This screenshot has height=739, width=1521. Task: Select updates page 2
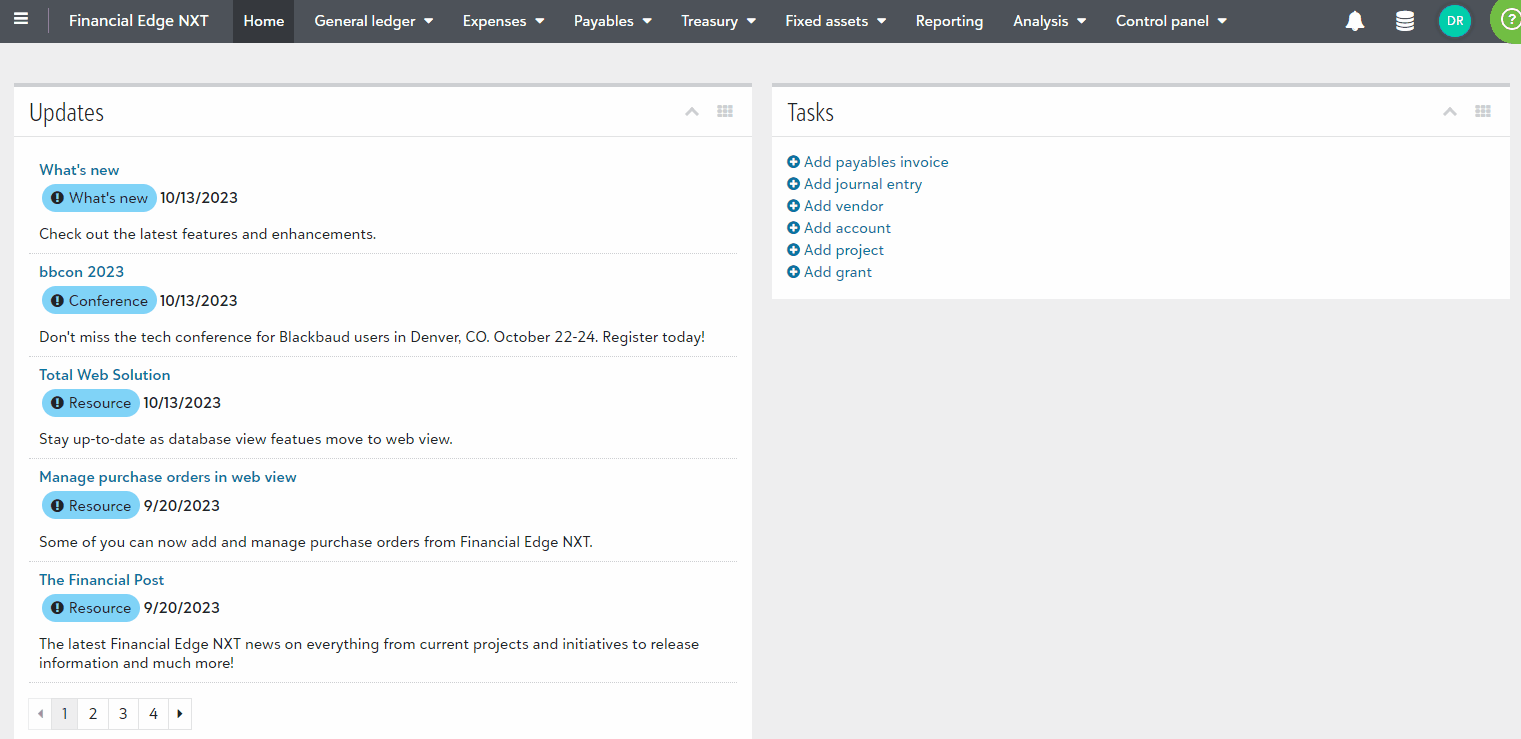click(93, 714)
